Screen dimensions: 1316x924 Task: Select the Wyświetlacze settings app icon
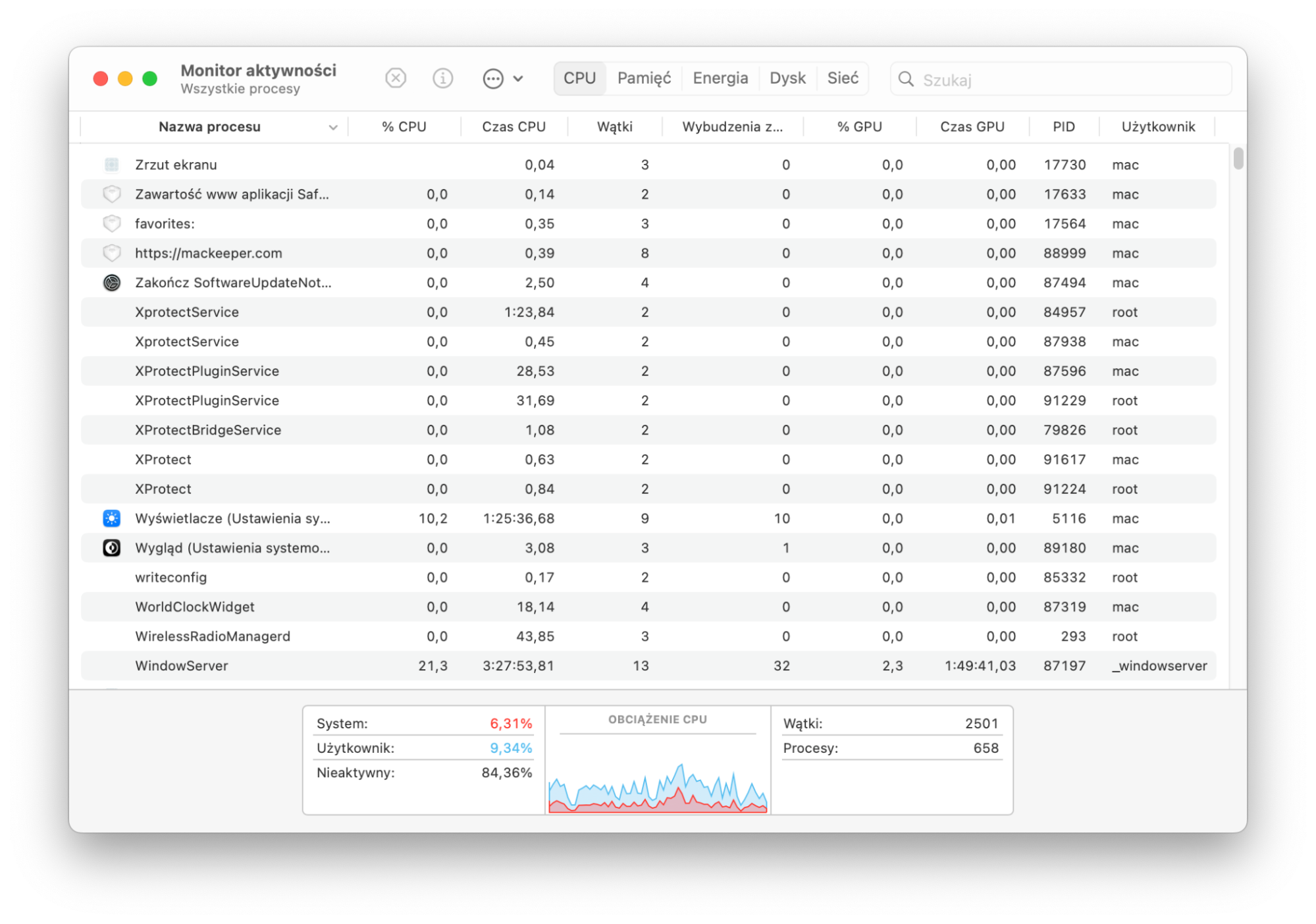[x=111, y=518]
